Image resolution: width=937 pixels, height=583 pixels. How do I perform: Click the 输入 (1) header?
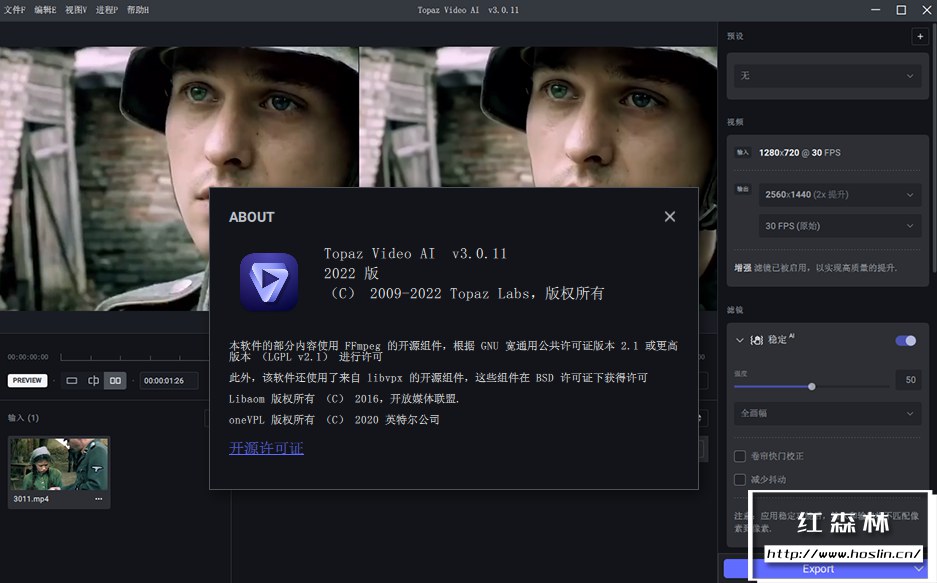pos(23,418)
